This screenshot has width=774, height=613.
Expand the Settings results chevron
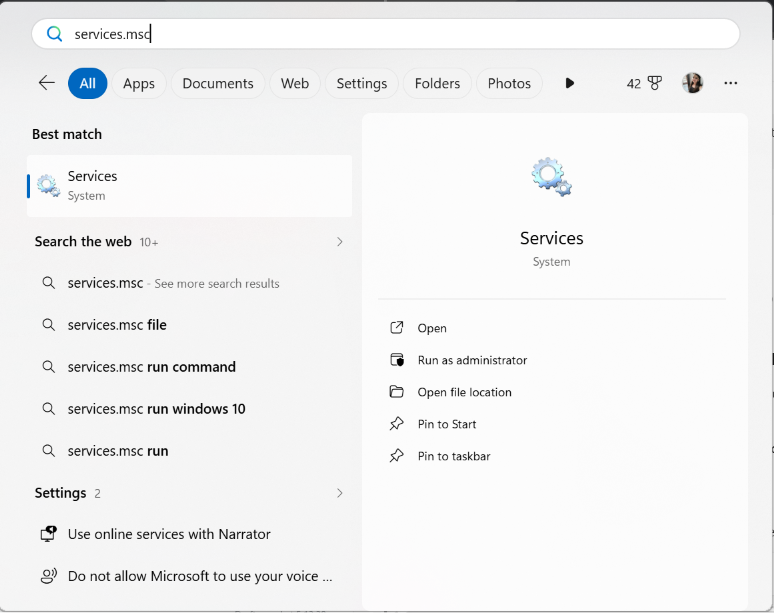tap(340, 493)
